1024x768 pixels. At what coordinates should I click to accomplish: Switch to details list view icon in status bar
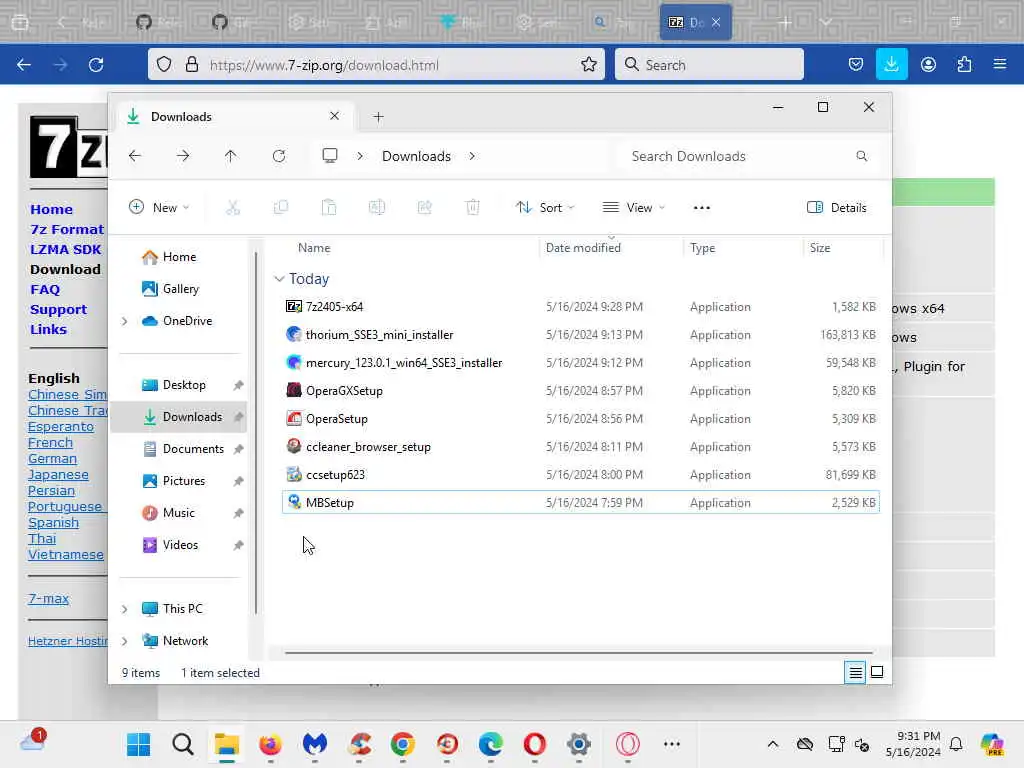[x=855, y=672]
